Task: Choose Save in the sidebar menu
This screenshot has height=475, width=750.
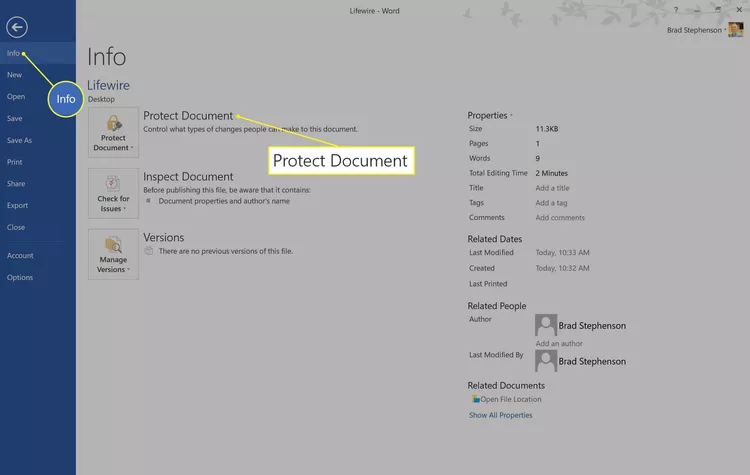Action: 38,118
